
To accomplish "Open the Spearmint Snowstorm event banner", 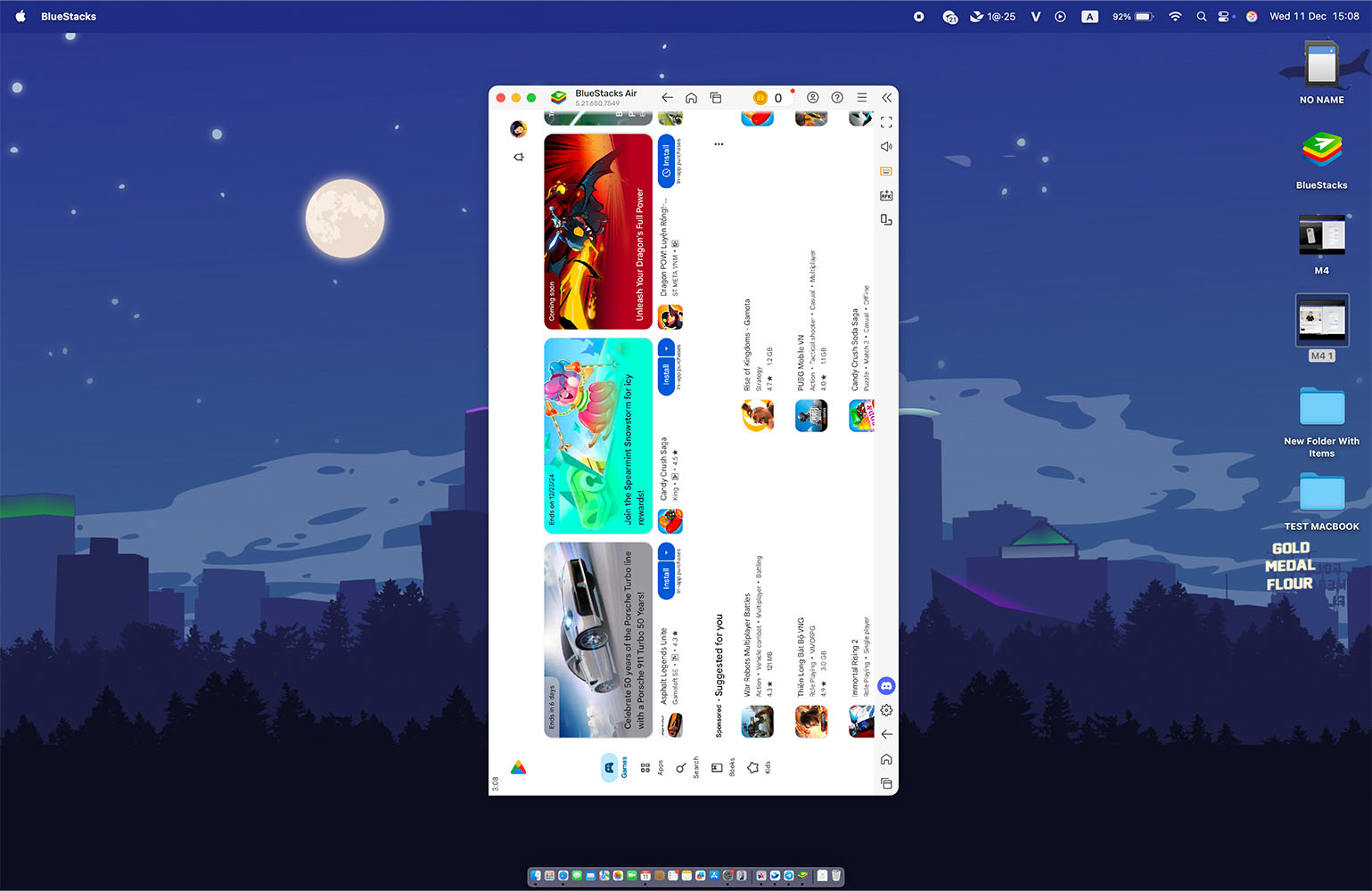I will tap(598, 436).
